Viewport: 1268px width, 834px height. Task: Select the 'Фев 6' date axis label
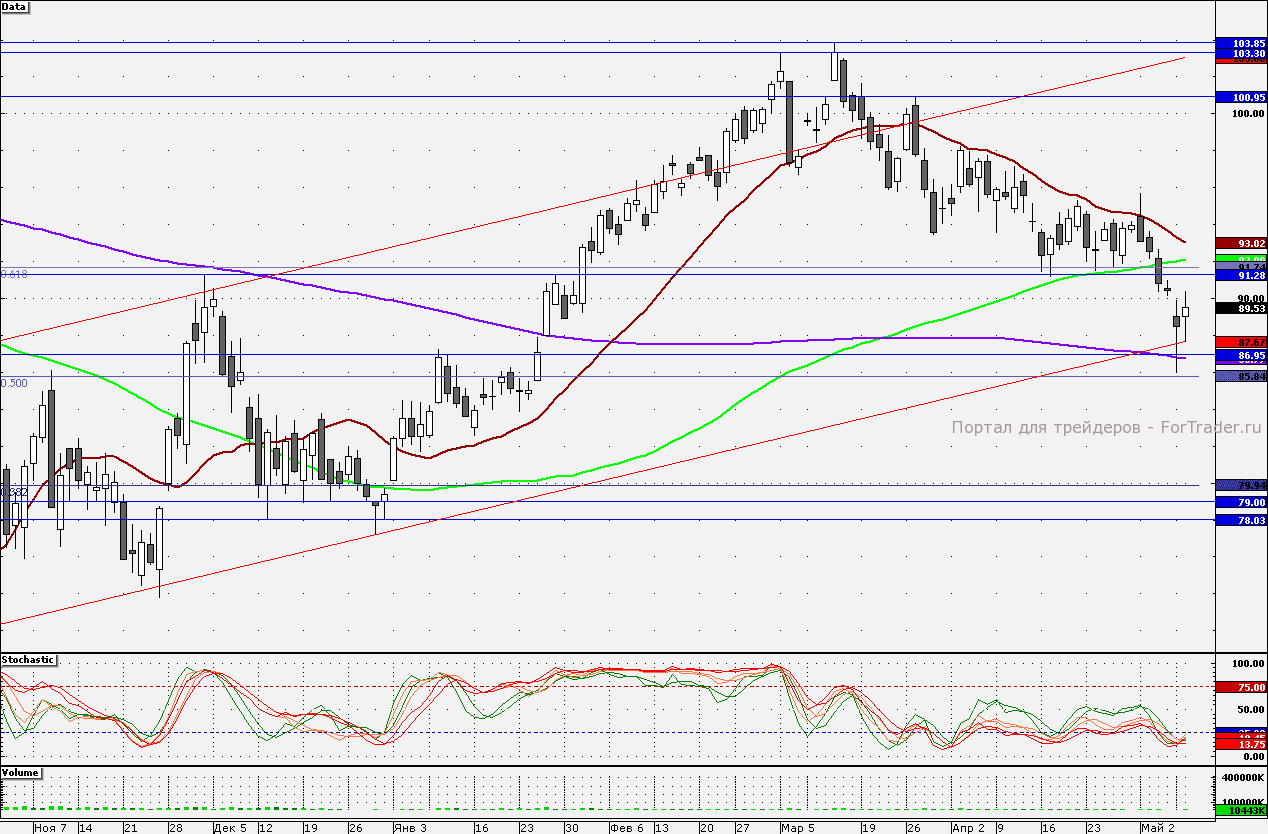click(627, 828)
